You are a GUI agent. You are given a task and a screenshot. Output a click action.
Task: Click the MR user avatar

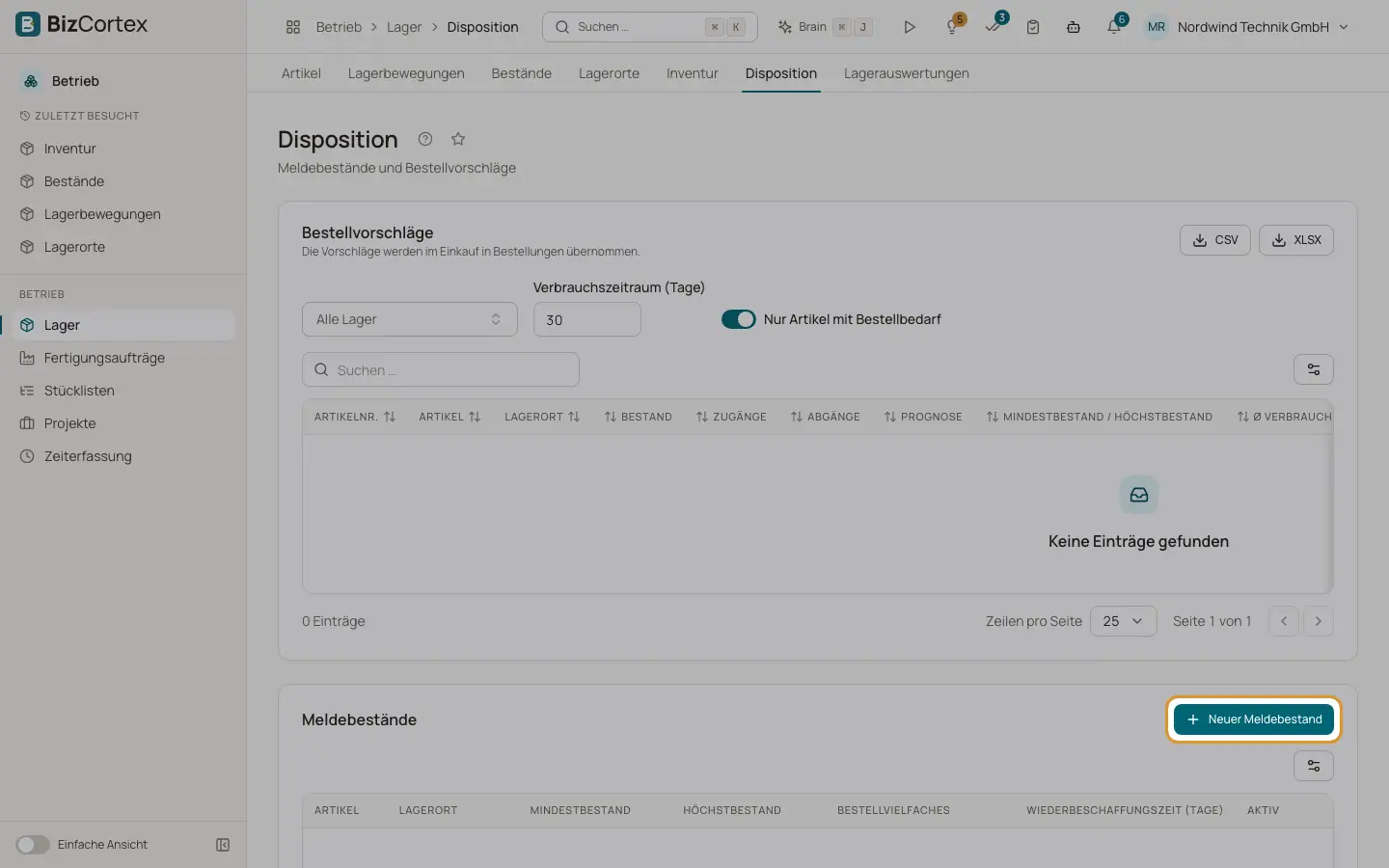point(1157,27)
